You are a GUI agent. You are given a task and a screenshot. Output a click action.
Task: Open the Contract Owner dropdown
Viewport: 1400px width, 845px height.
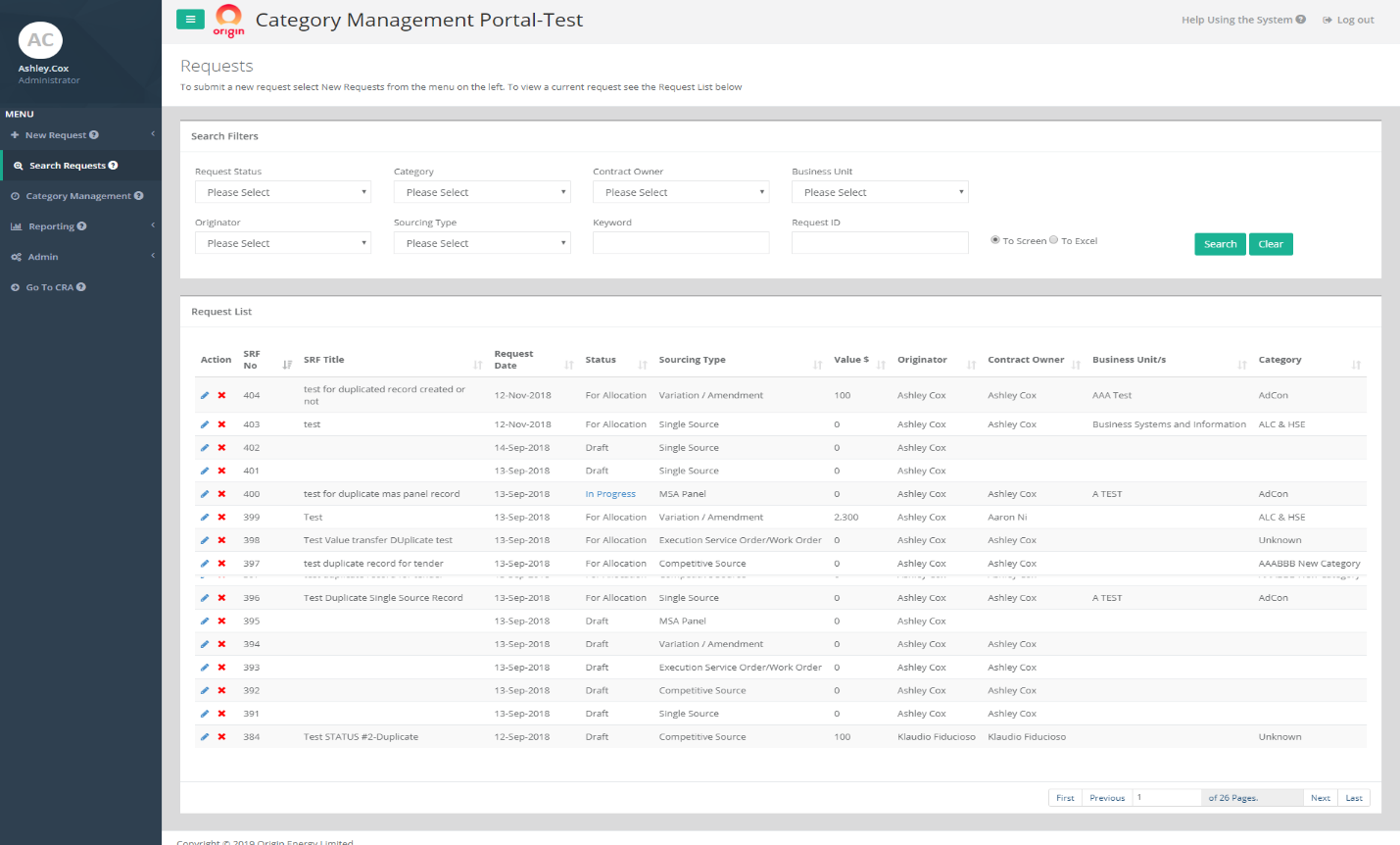pos(681,192)
